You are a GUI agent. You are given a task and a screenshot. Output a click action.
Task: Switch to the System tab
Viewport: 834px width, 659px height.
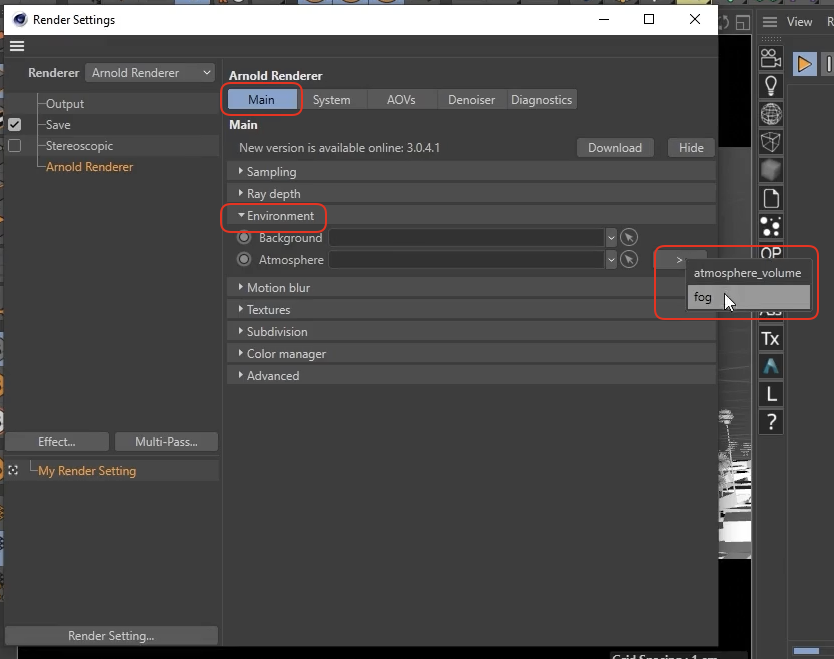pos(331,99)
